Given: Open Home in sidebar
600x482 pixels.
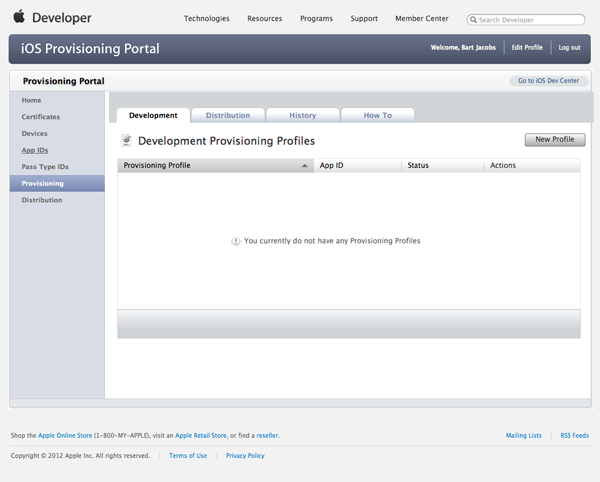Looking at the screenshot, I should tap(31, 100).
